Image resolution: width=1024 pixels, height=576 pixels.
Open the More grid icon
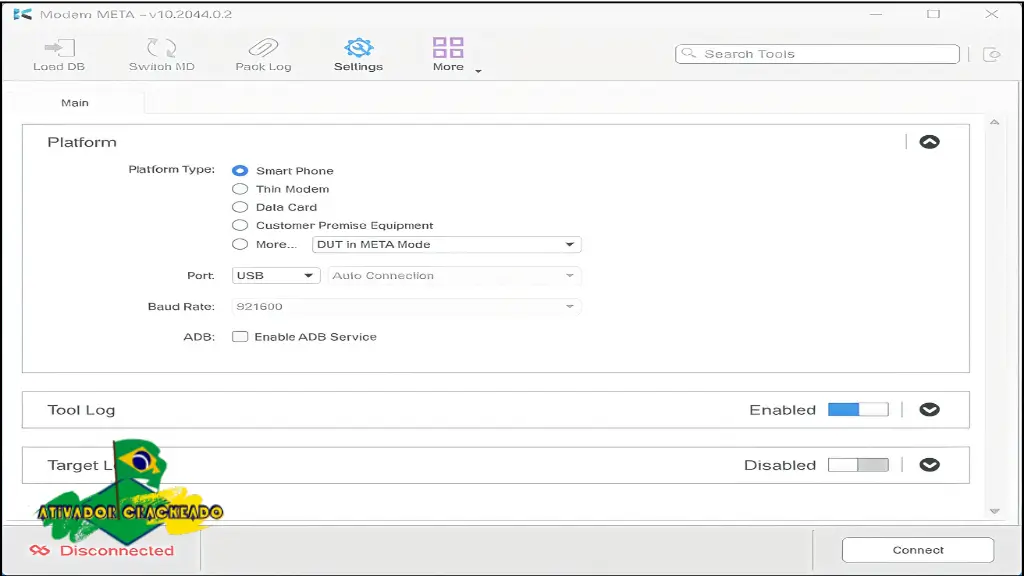point(448,47)
